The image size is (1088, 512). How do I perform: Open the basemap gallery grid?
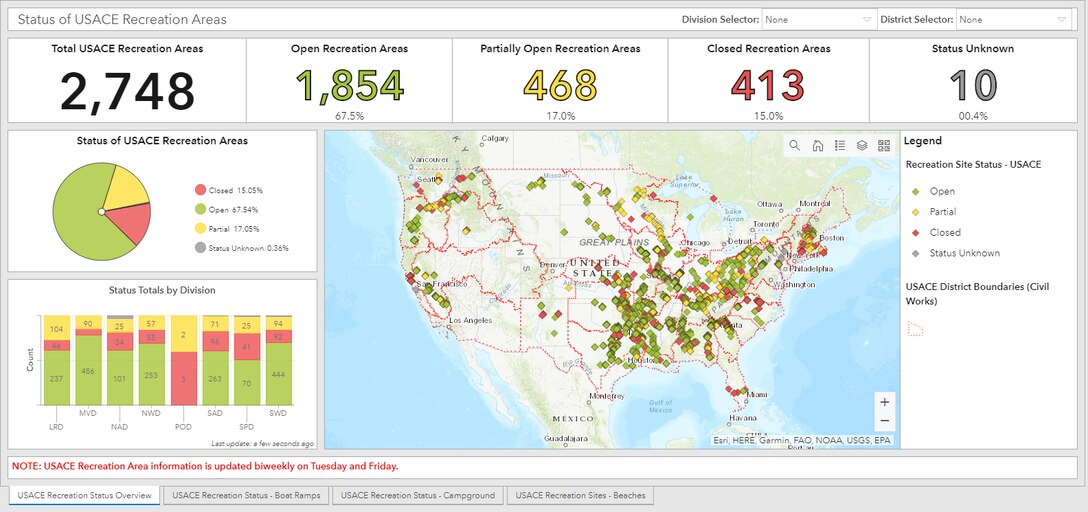point(883,146)
